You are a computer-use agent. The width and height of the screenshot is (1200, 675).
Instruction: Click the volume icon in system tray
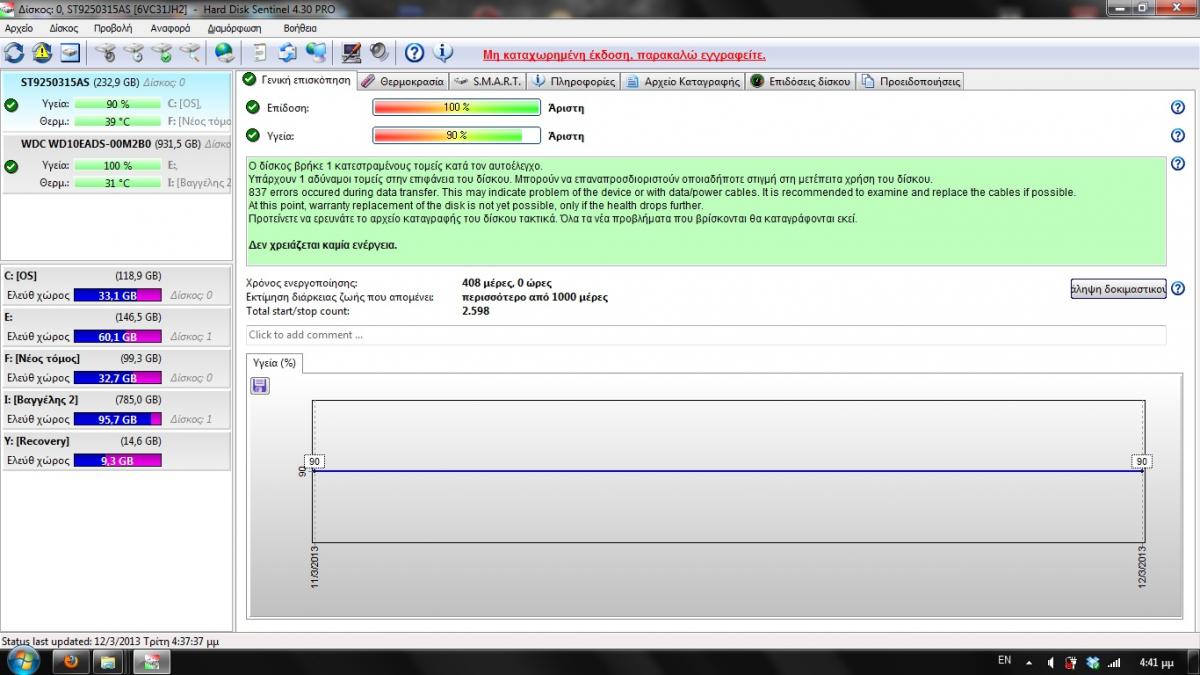pos(1050,663)
